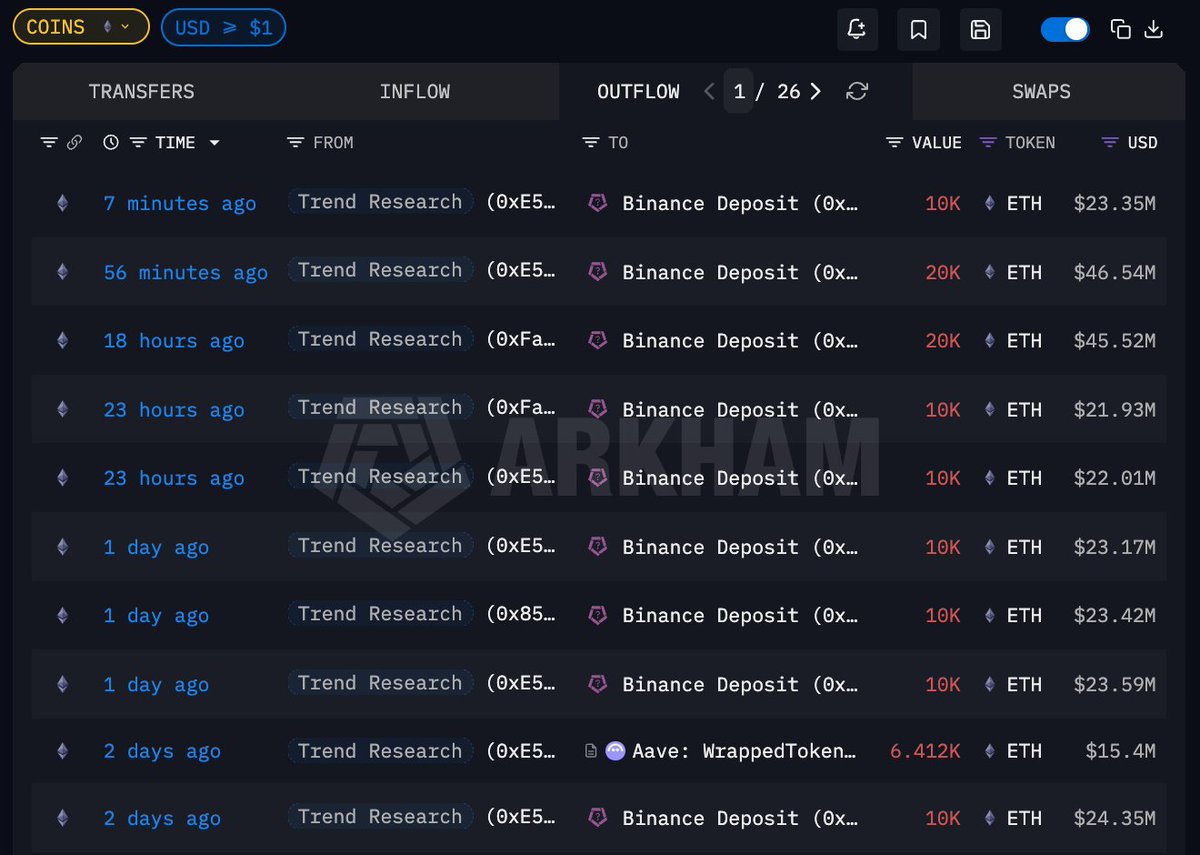Viewport: 1200px width, 855px height.
Task: Switch to the TRANSFERS tab
Action: (141, 92)
